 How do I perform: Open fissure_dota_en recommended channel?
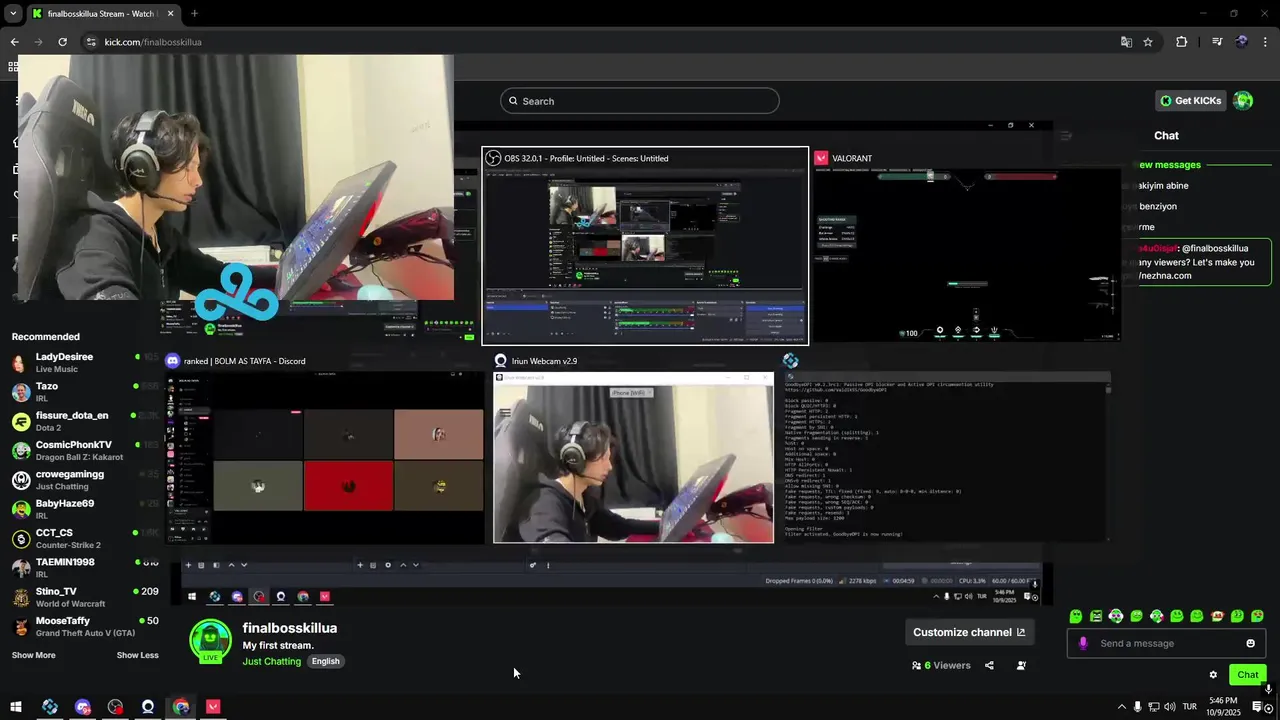86,421
